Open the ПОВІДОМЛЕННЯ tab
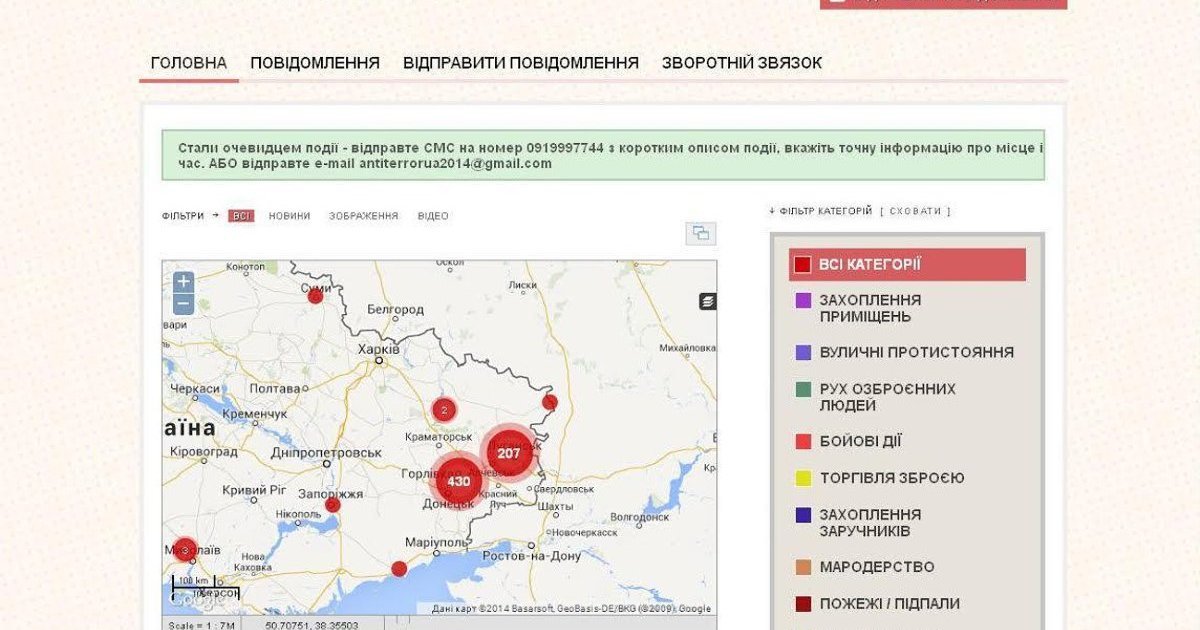This screenshot has width=1200, height=630. point(315,63)
